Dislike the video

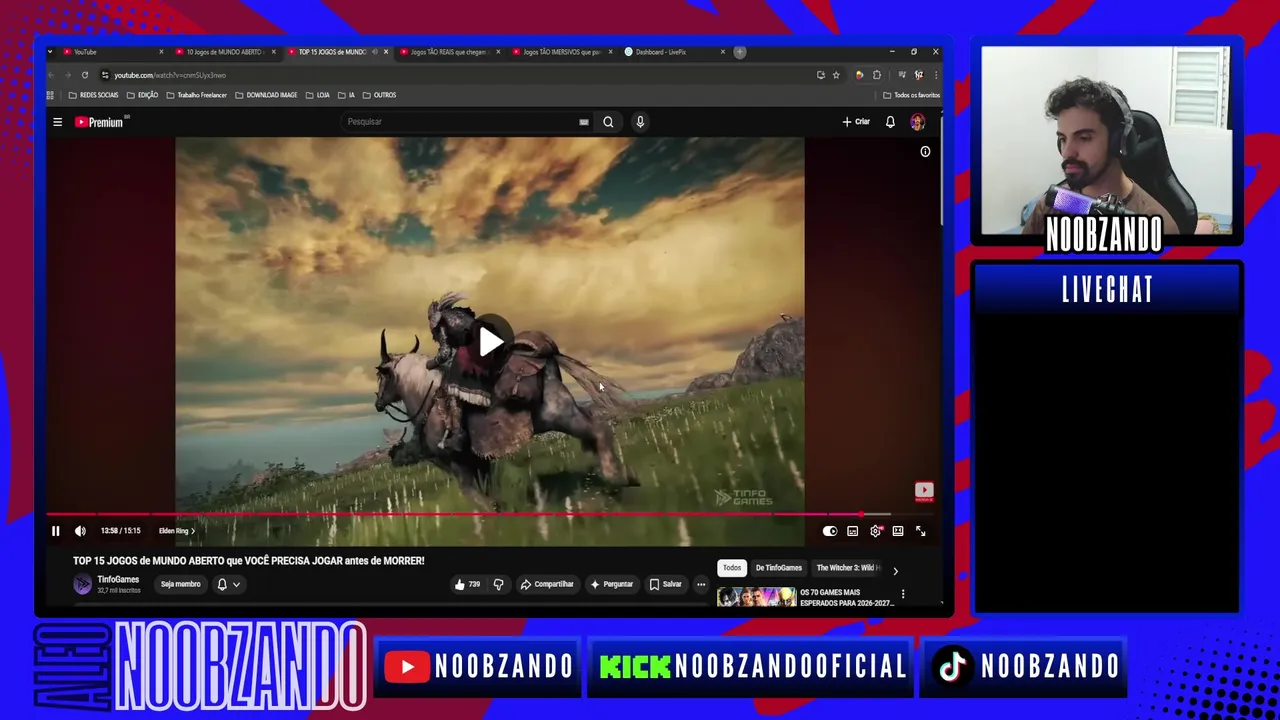pos(498,584)
